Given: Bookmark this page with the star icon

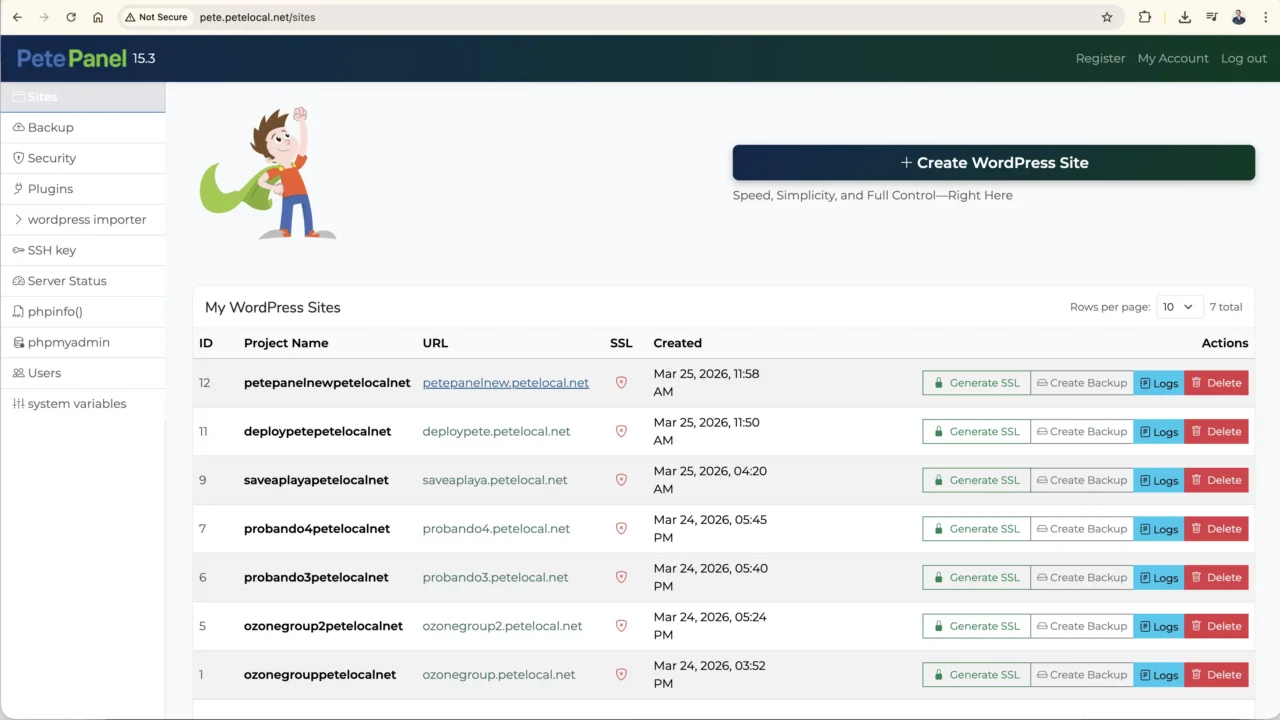Looking at the screenshot, I should pyautogui.click(x=1107, y=17).
